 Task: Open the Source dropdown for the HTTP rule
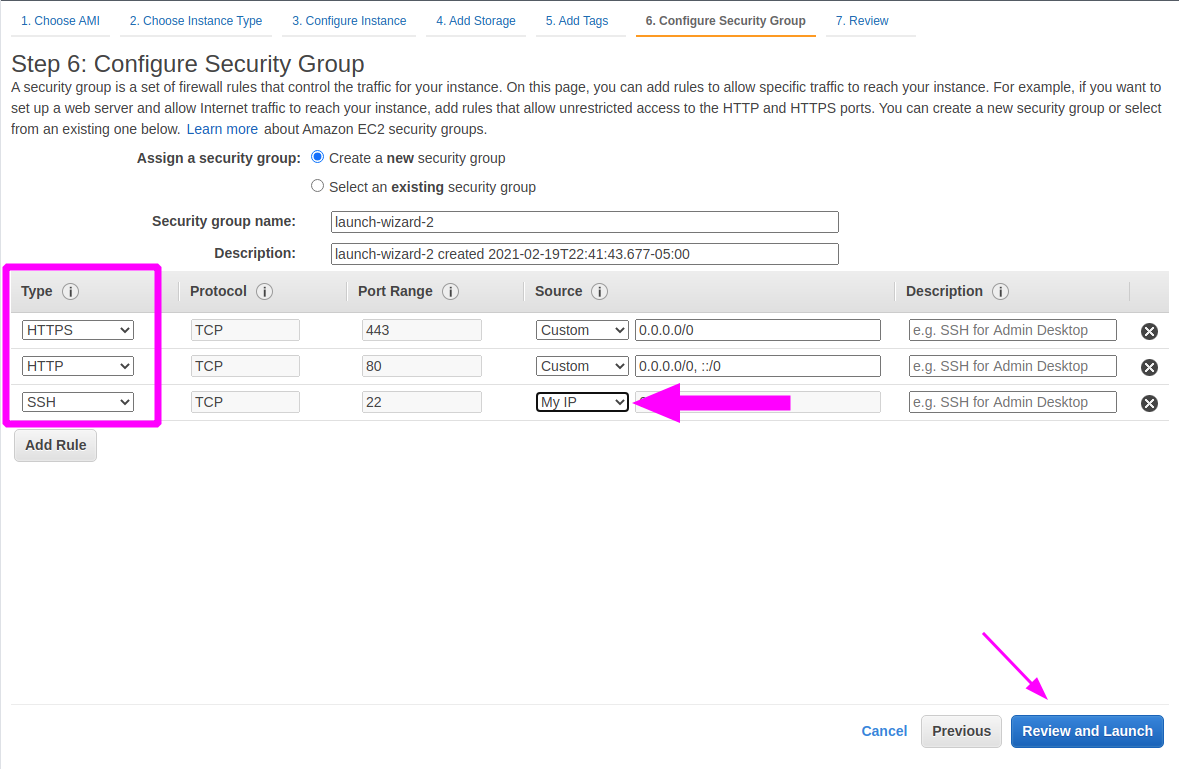[x=582, y=365]
